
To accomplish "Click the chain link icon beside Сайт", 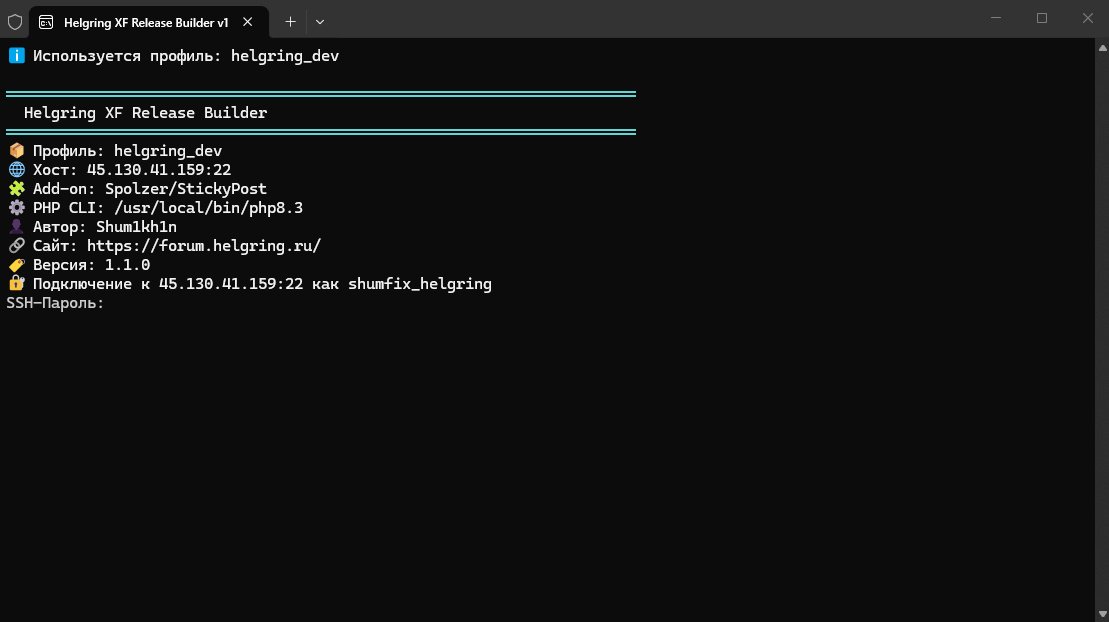I will point(16,246).
